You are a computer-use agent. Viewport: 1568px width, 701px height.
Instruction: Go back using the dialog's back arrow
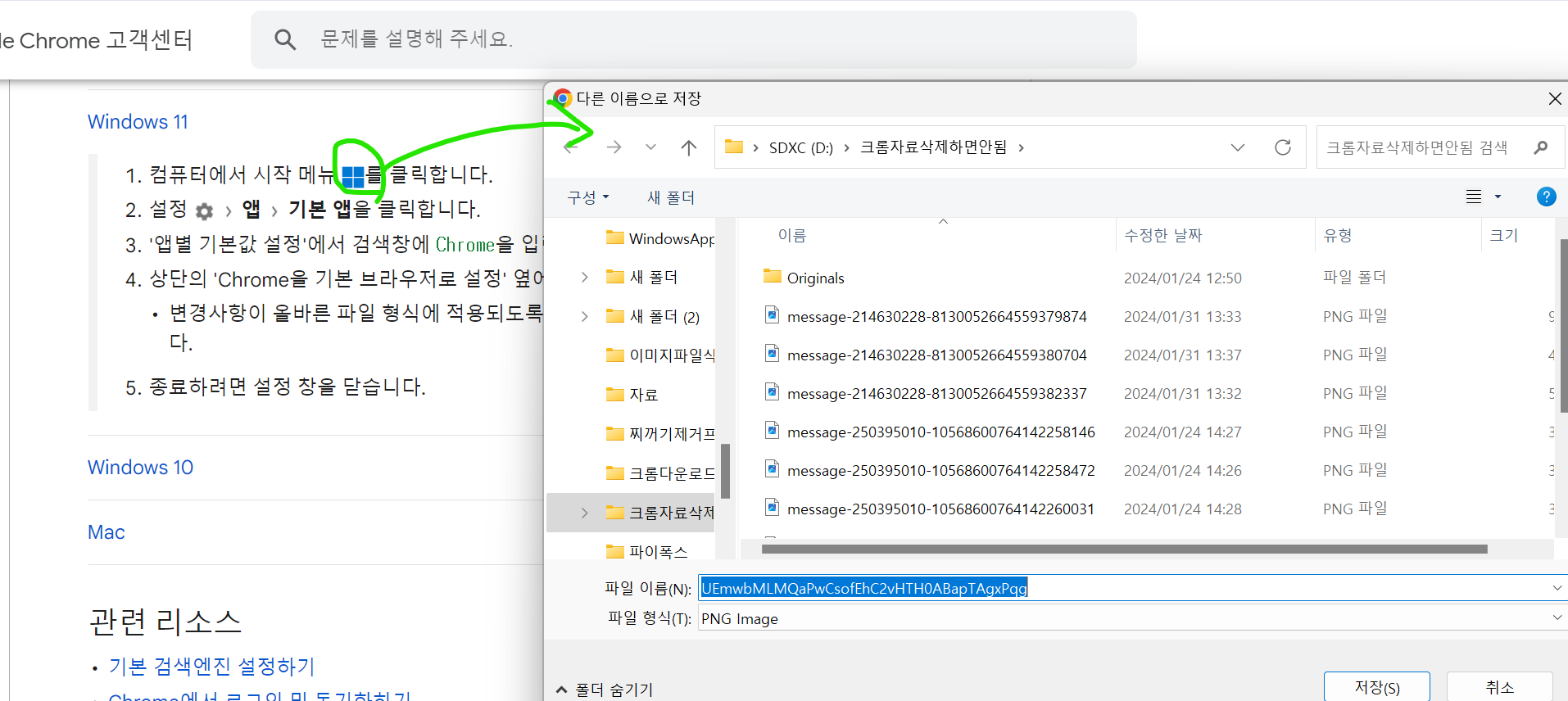coord(572,147)
